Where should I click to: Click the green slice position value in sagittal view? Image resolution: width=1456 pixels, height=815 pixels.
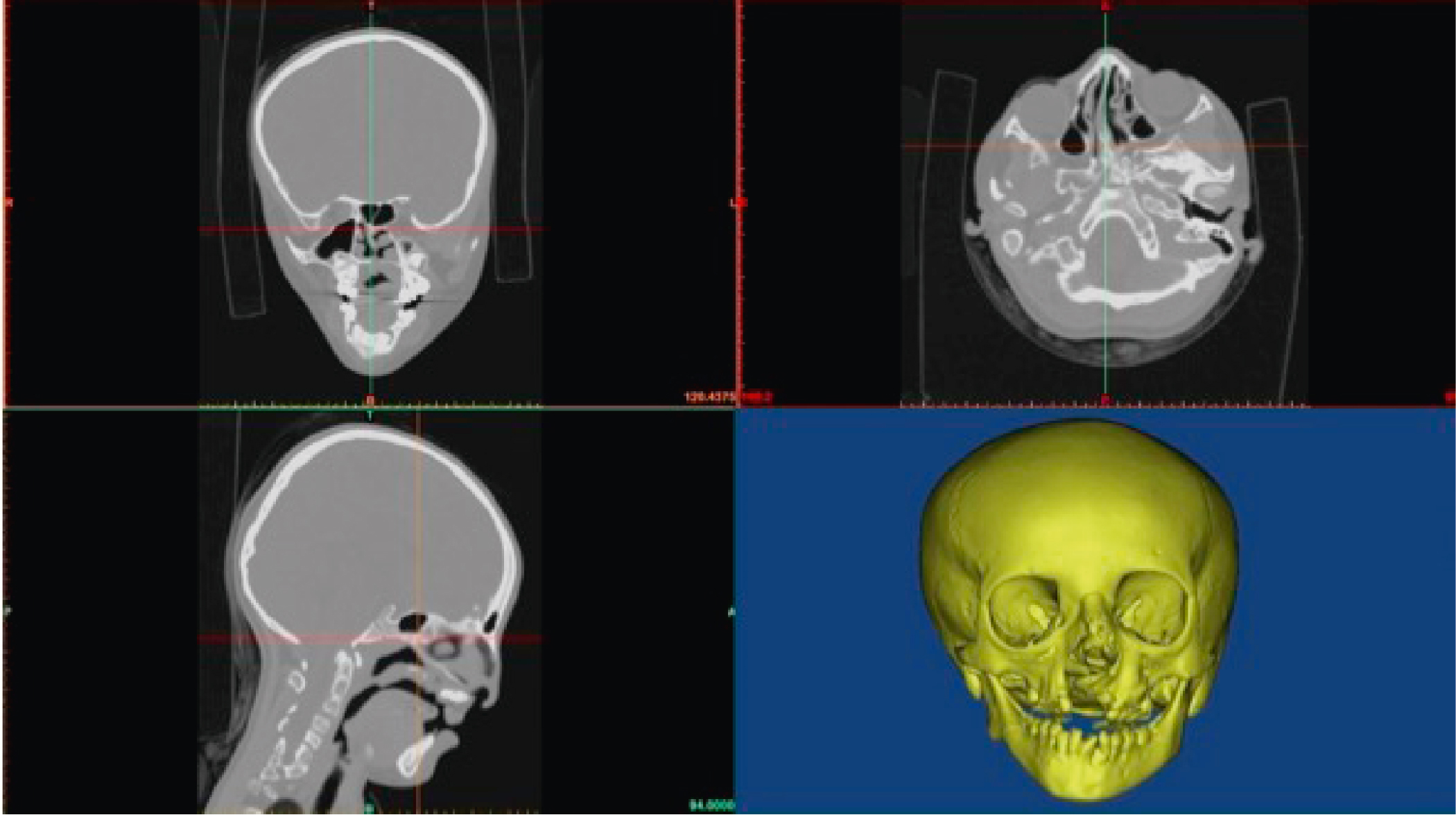click(711, 805)
